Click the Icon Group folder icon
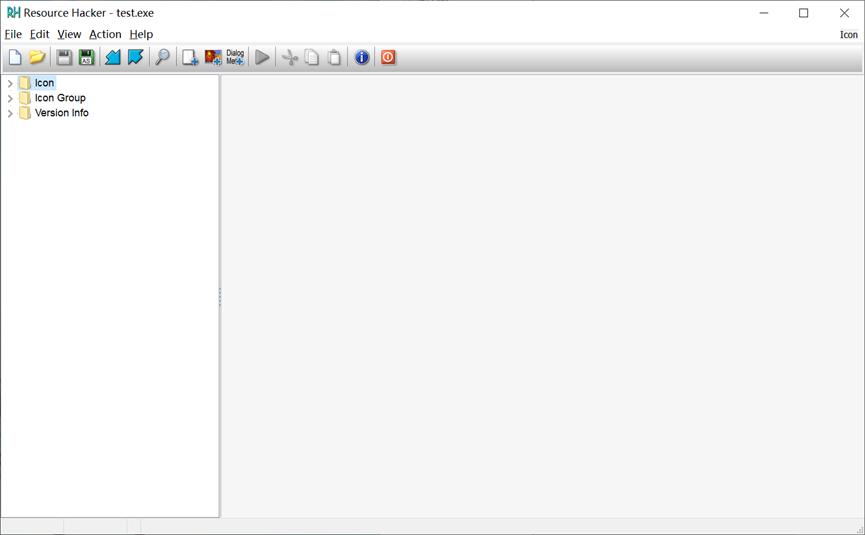 pos(24,98)
